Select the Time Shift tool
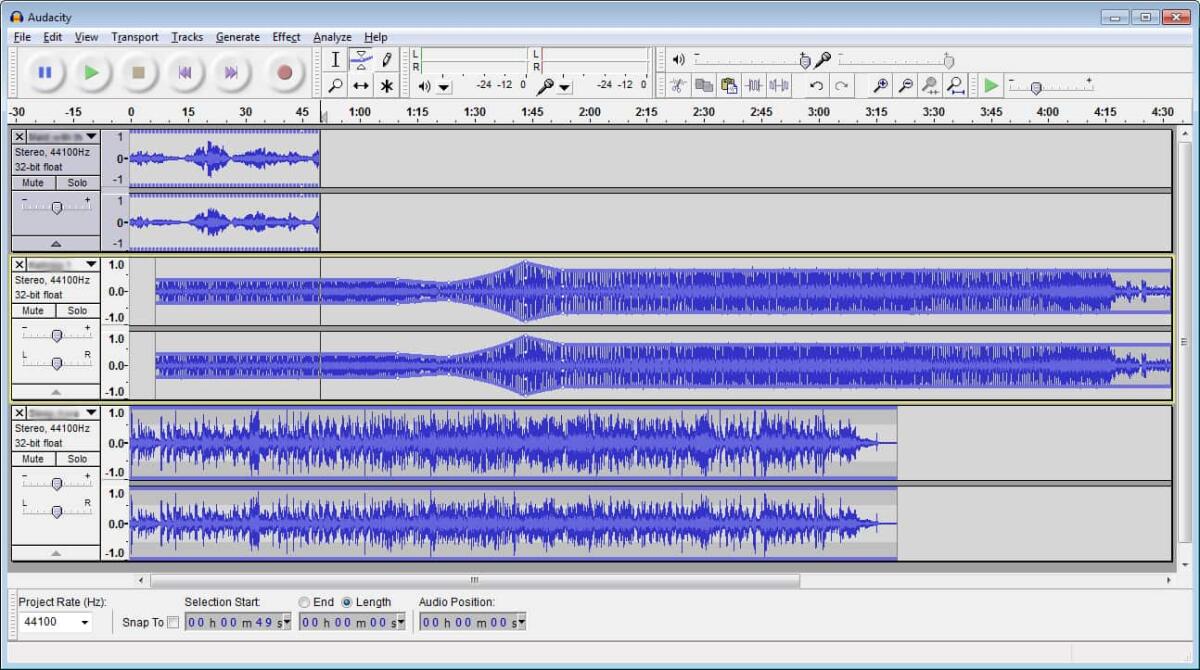This screenshot has height=670, width=1200. [360, 86]
